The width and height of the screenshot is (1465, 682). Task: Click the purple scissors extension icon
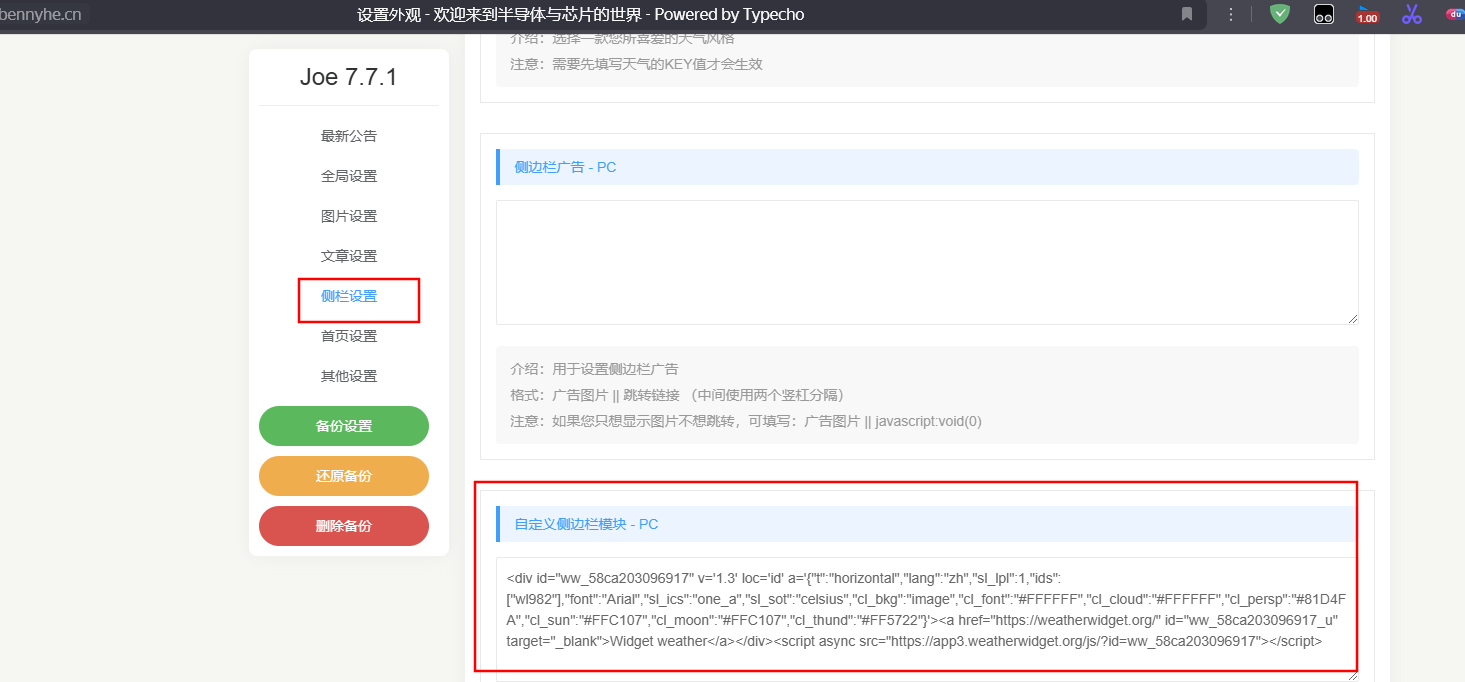point(1411,14)
